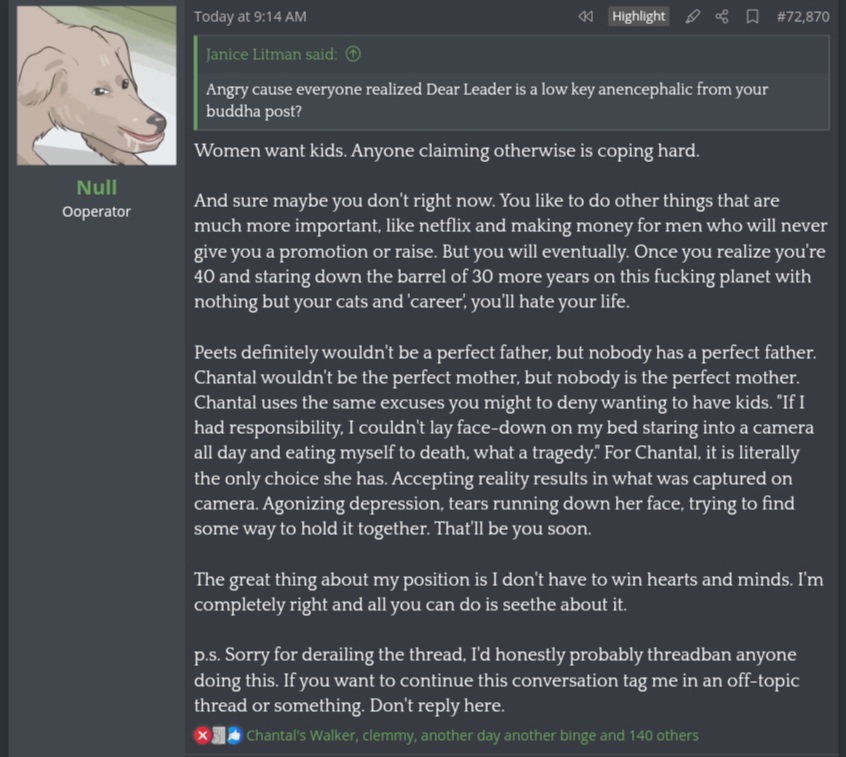Click the "Today at 9:14 AM" timestamp
Viewport: 846px width, 757px height.
[250, 16]
